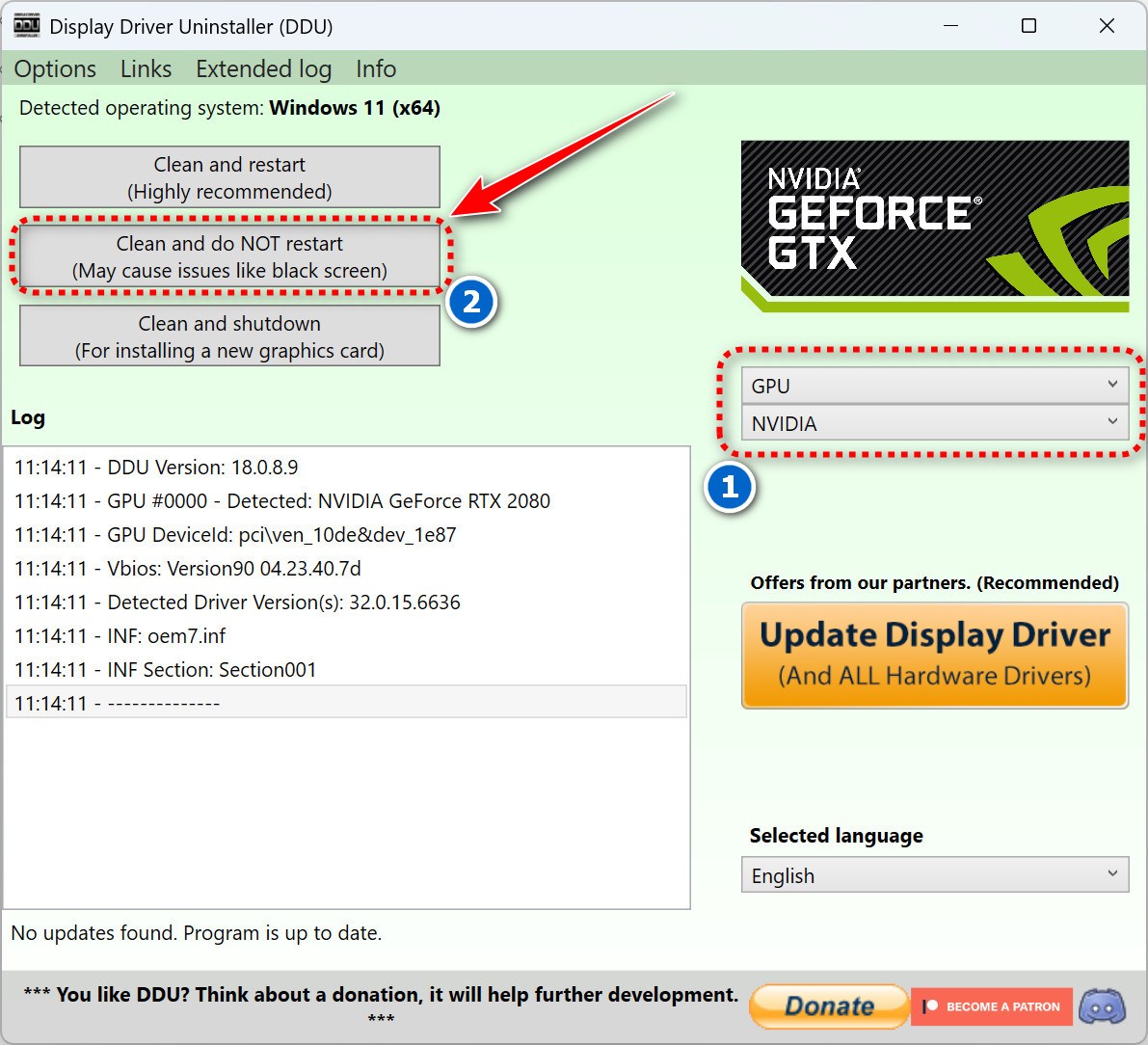Viewport: 1148px width, 1045px height.
Task: Select log line 'Detected Driver Version(s): 32.0.15.6636'
Action: [x=346, y=602]
